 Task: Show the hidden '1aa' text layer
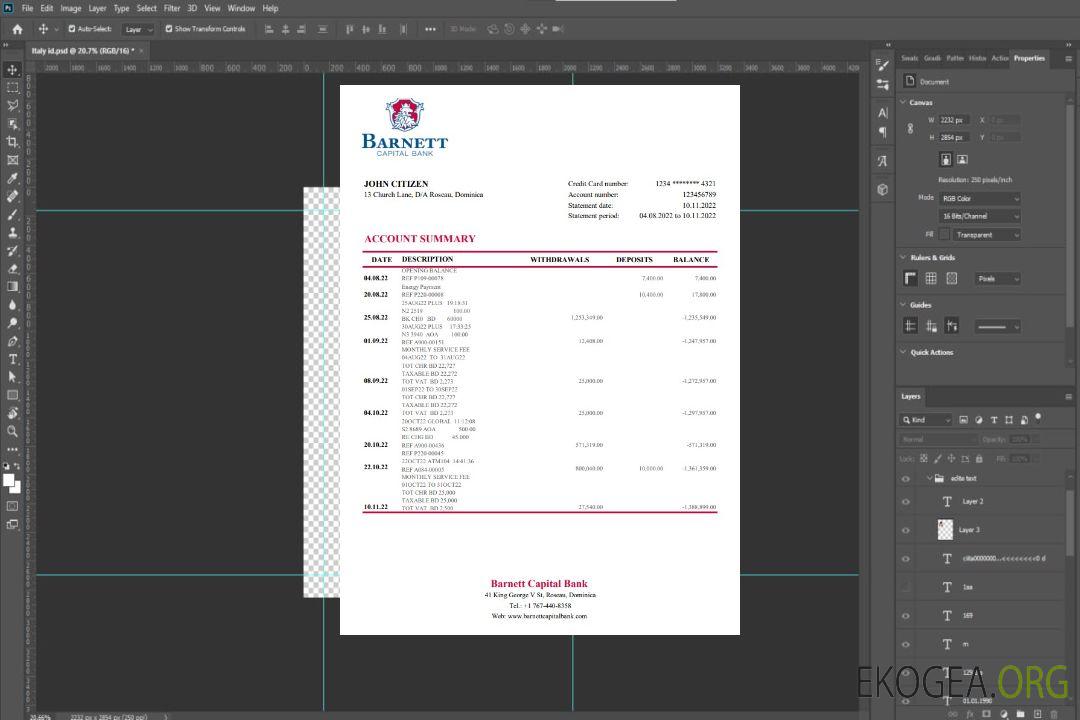click(906, 588)
